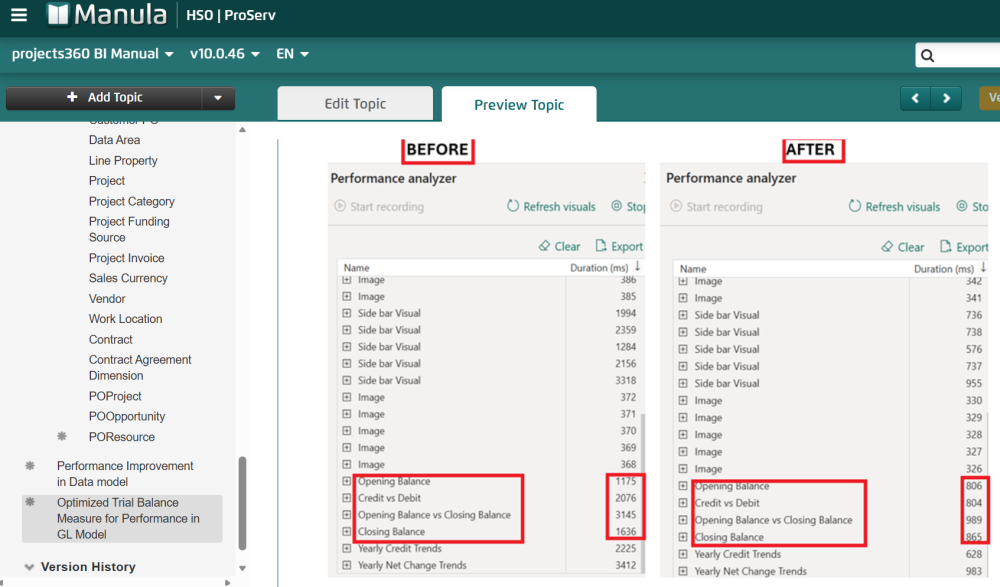This screenshot has height=587, width=1000.
Task: Go to next topic arrow
Action: [946, 98]
